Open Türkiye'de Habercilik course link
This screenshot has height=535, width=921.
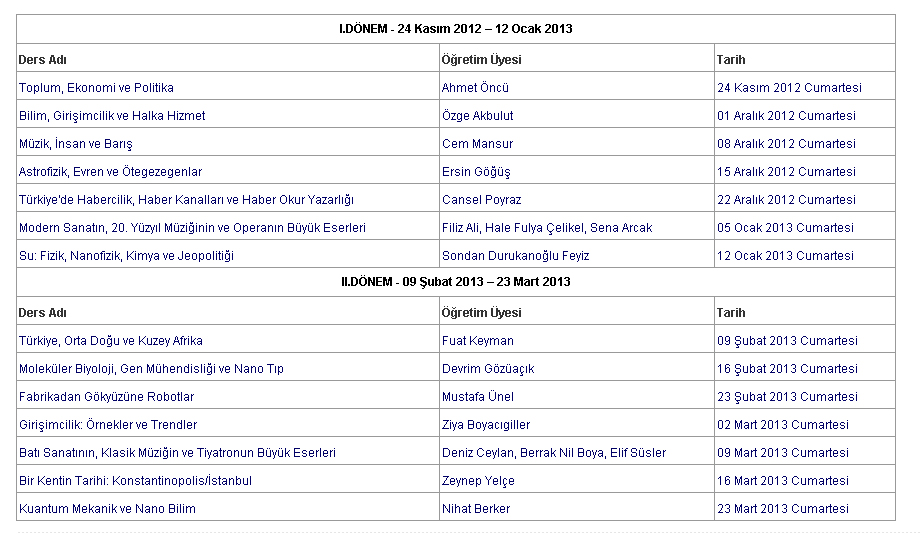[x=186, y=200]
